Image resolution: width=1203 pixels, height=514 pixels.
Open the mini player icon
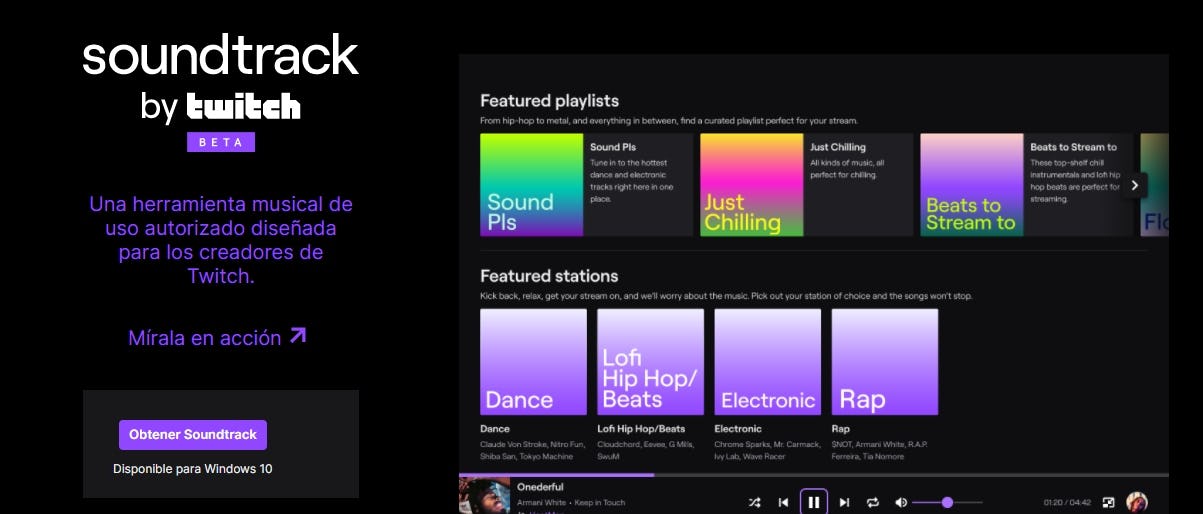(x=1108, y=502)
